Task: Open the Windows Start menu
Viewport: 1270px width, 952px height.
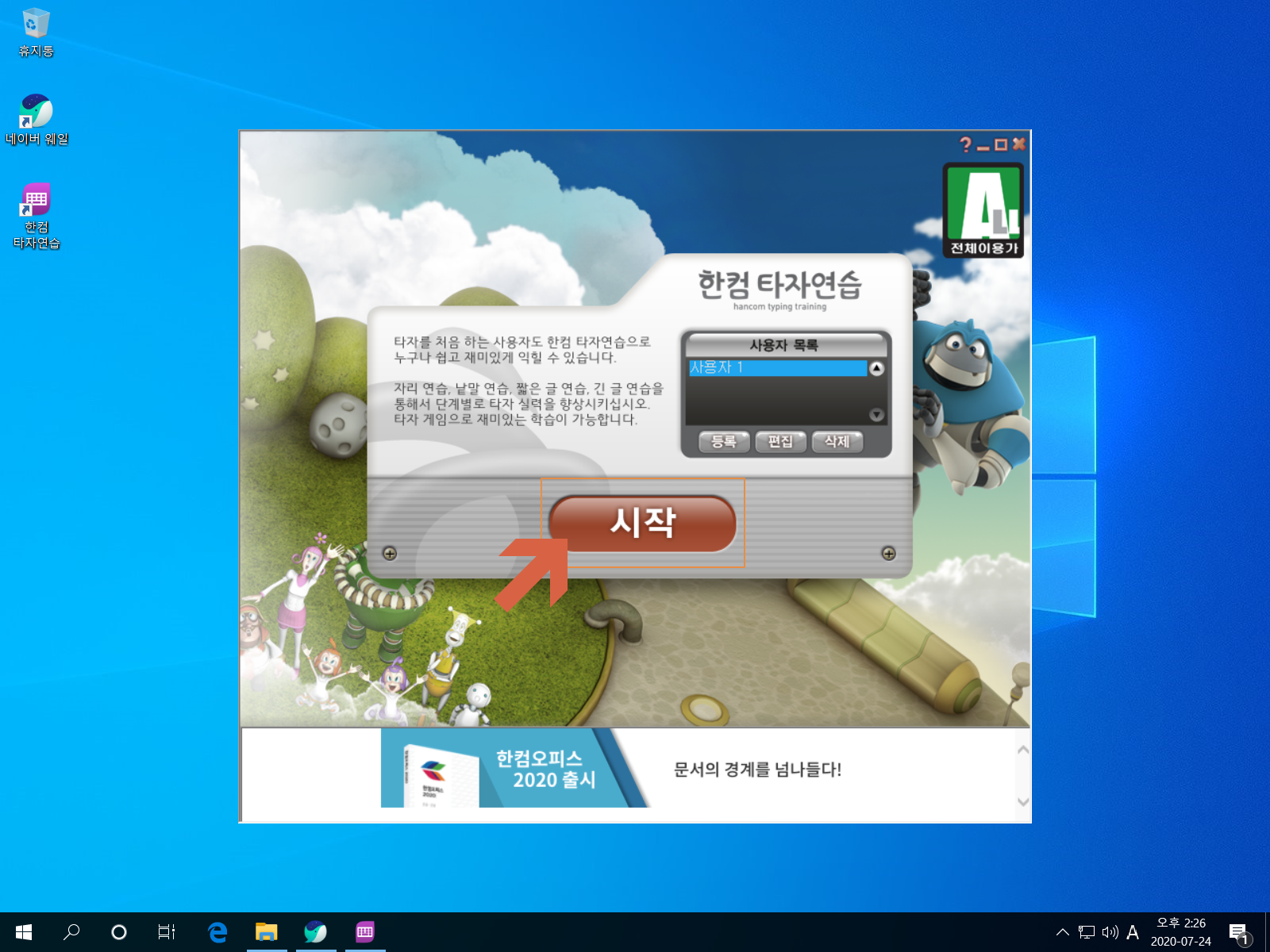Action: click(x=24, y=932)
